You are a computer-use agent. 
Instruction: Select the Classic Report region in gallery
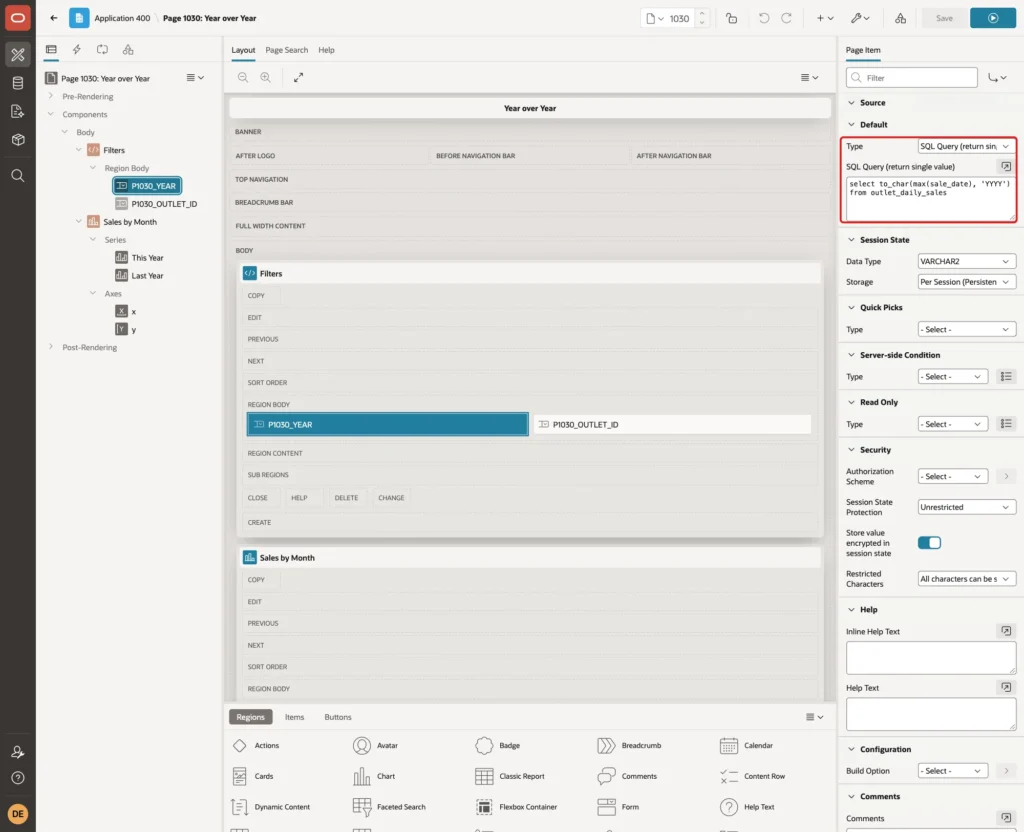tap(510, 776)
